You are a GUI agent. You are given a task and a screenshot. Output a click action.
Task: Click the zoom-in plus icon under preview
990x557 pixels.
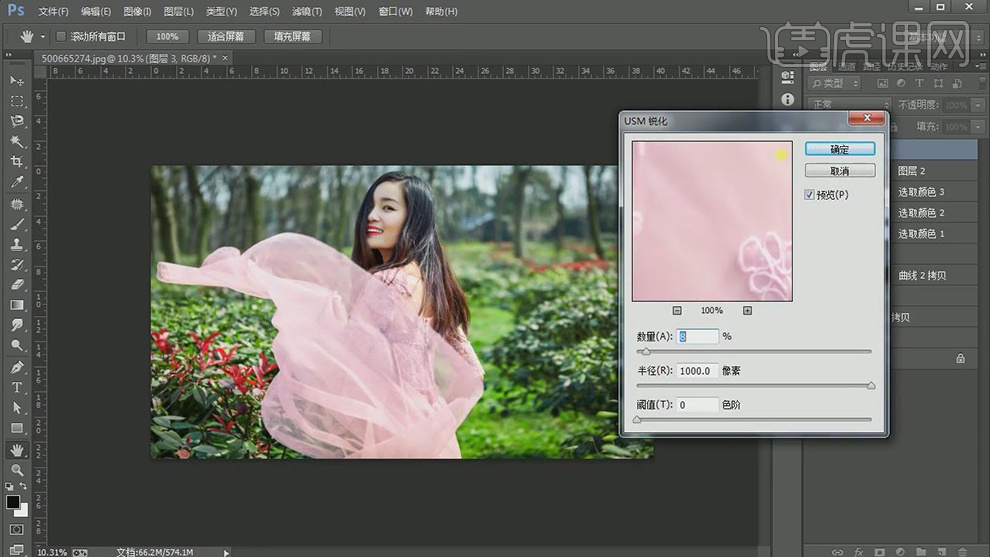point(747,311)
